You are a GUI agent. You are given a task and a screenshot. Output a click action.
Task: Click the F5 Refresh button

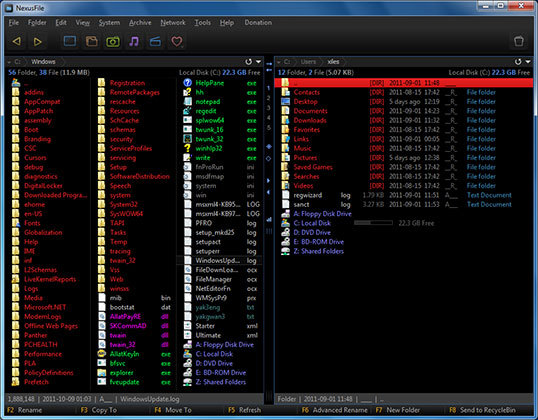pos(245,410)
